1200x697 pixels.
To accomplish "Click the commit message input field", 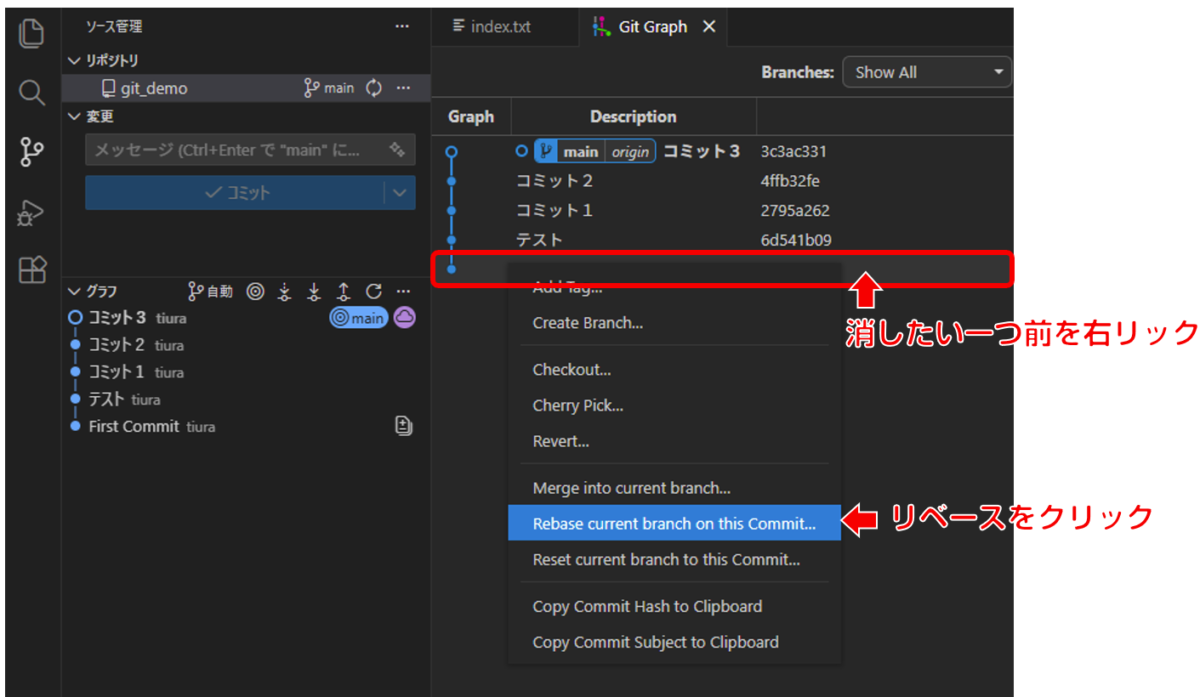I will pyautogui.click(x=235, y=150).
